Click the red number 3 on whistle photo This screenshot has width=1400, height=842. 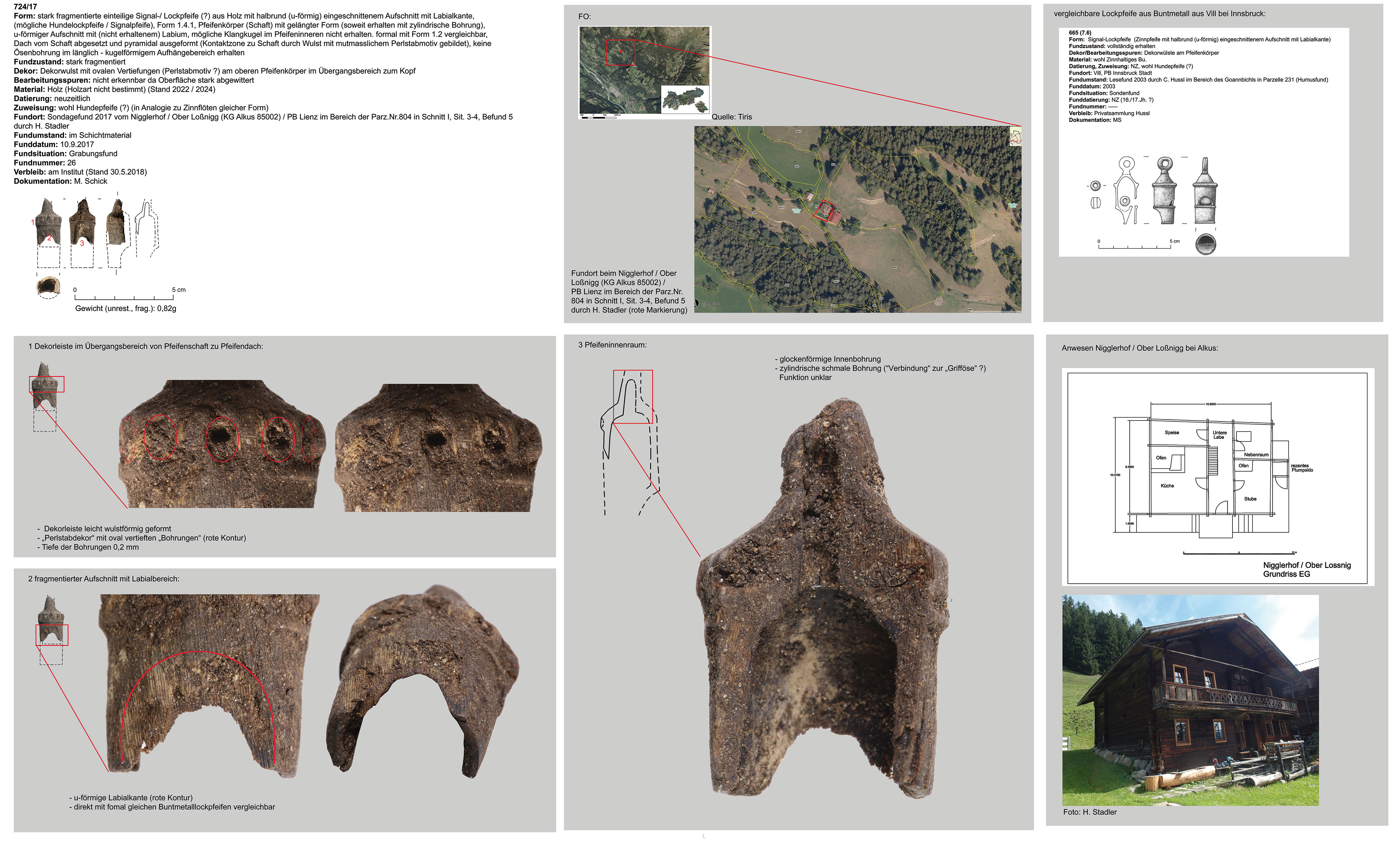pos(82,243)
